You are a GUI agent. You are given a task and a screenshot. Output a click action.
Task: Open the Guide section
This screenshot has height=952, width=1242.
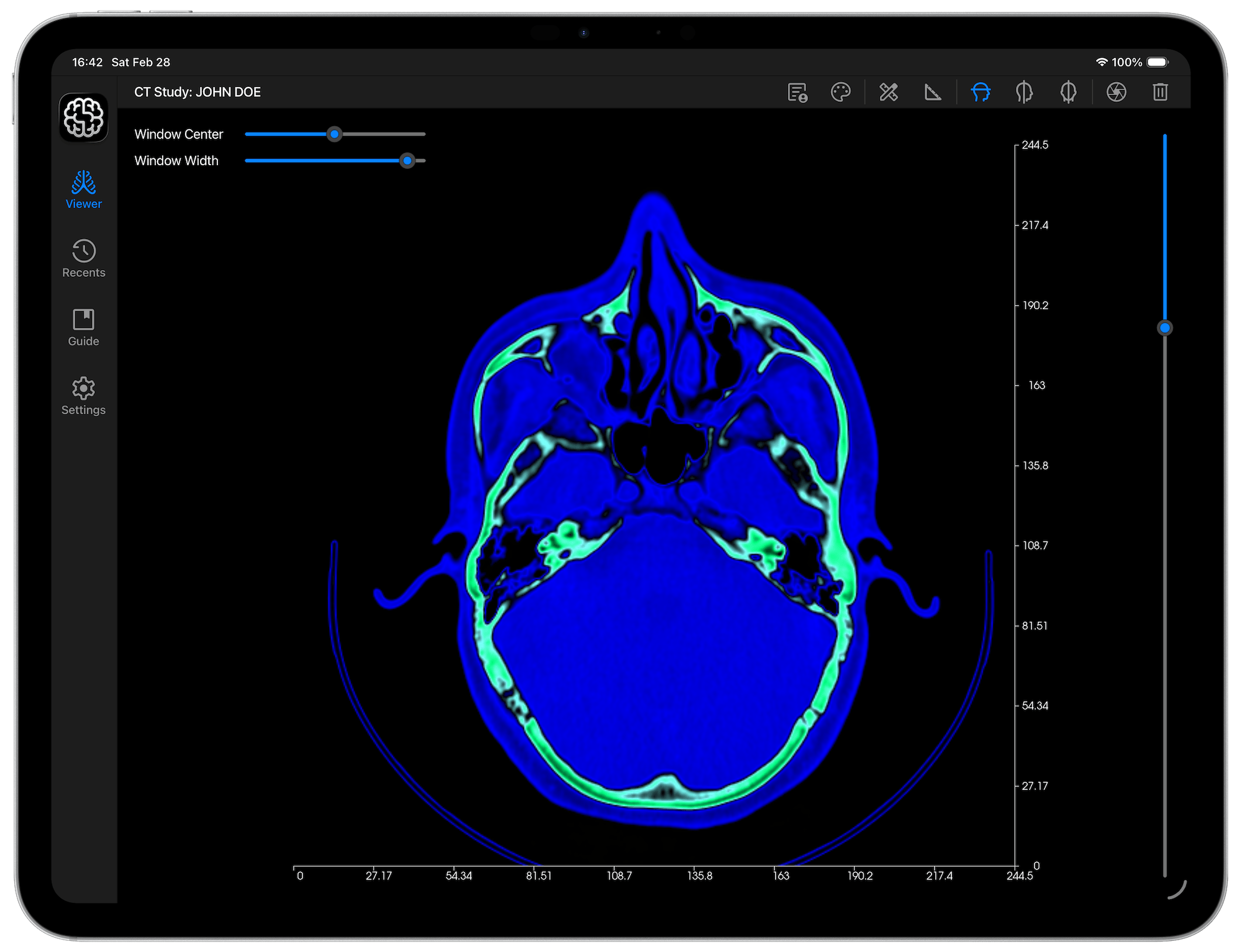[x=83, y=327]
